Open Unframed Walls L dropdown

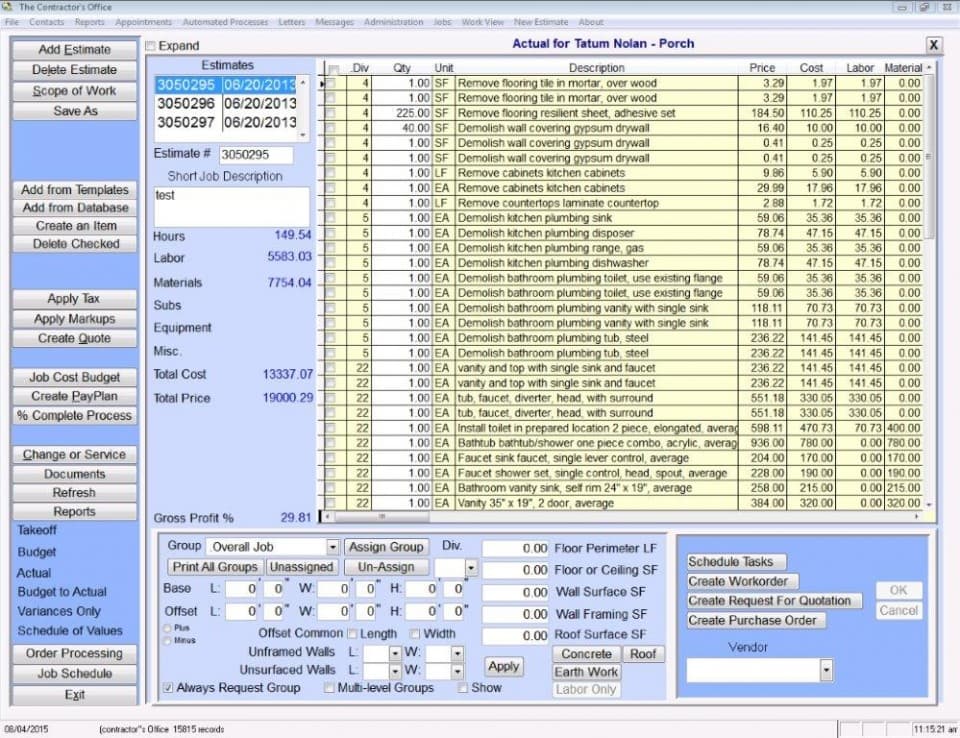tap(395, 654)
